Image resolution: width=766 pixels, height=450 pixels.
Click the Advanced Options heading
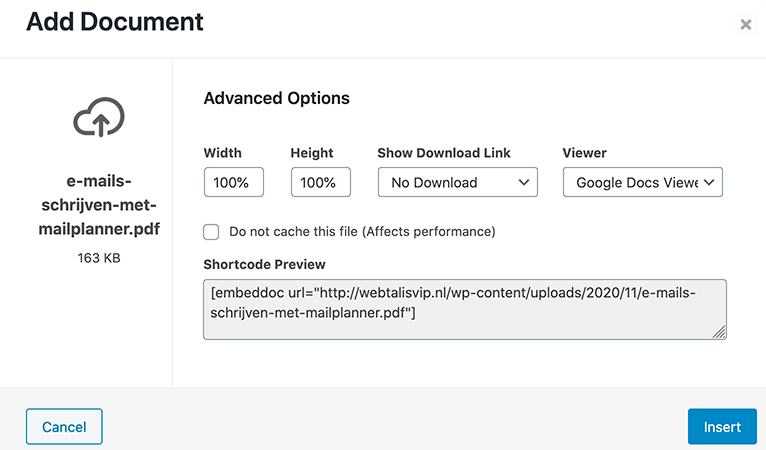tap(276, 98)
